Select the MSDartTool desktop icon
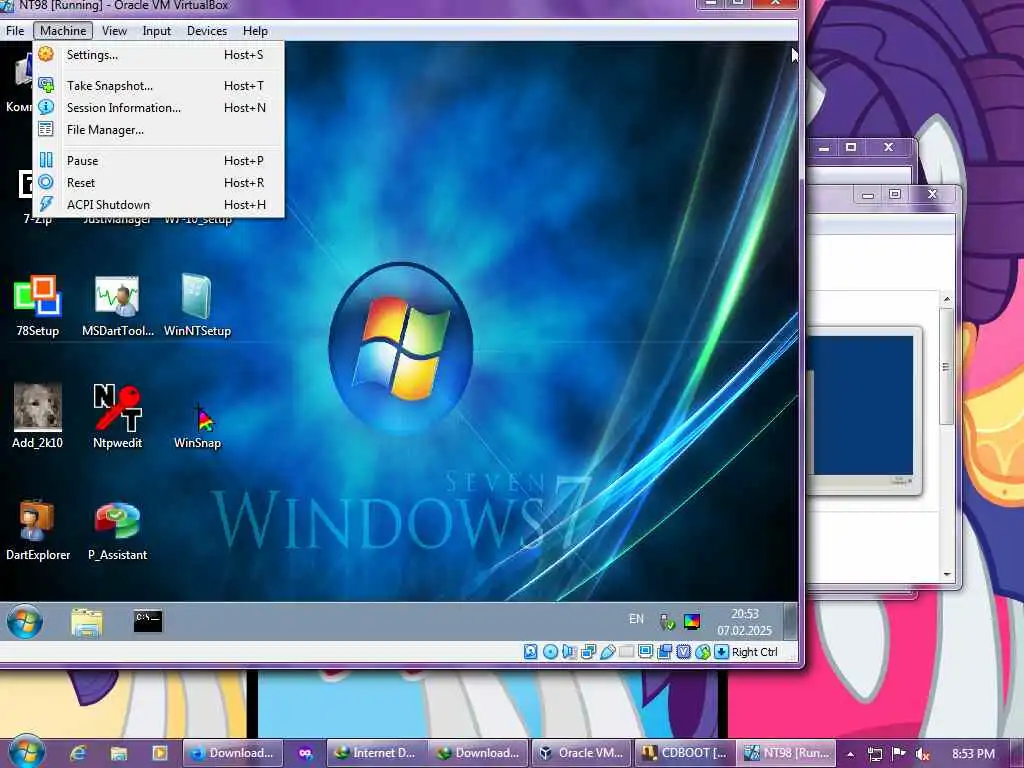 pyautogui.click(x=118, y=306)
